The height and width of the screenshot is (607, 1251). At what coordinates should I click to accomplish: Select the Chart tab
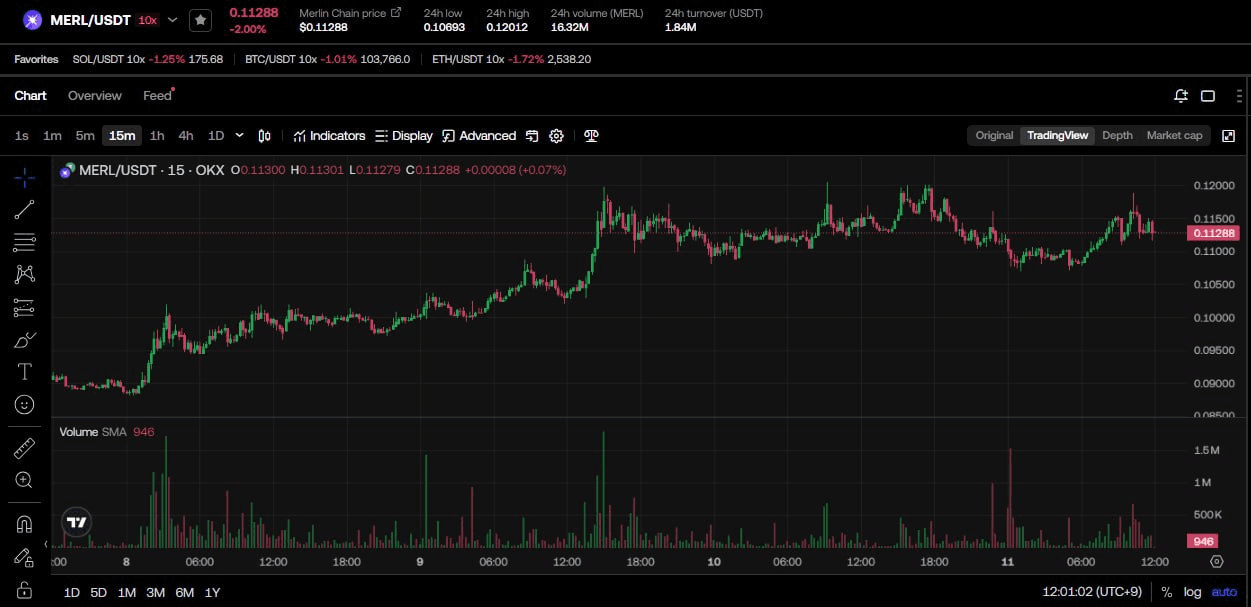(x=30, y=96)
